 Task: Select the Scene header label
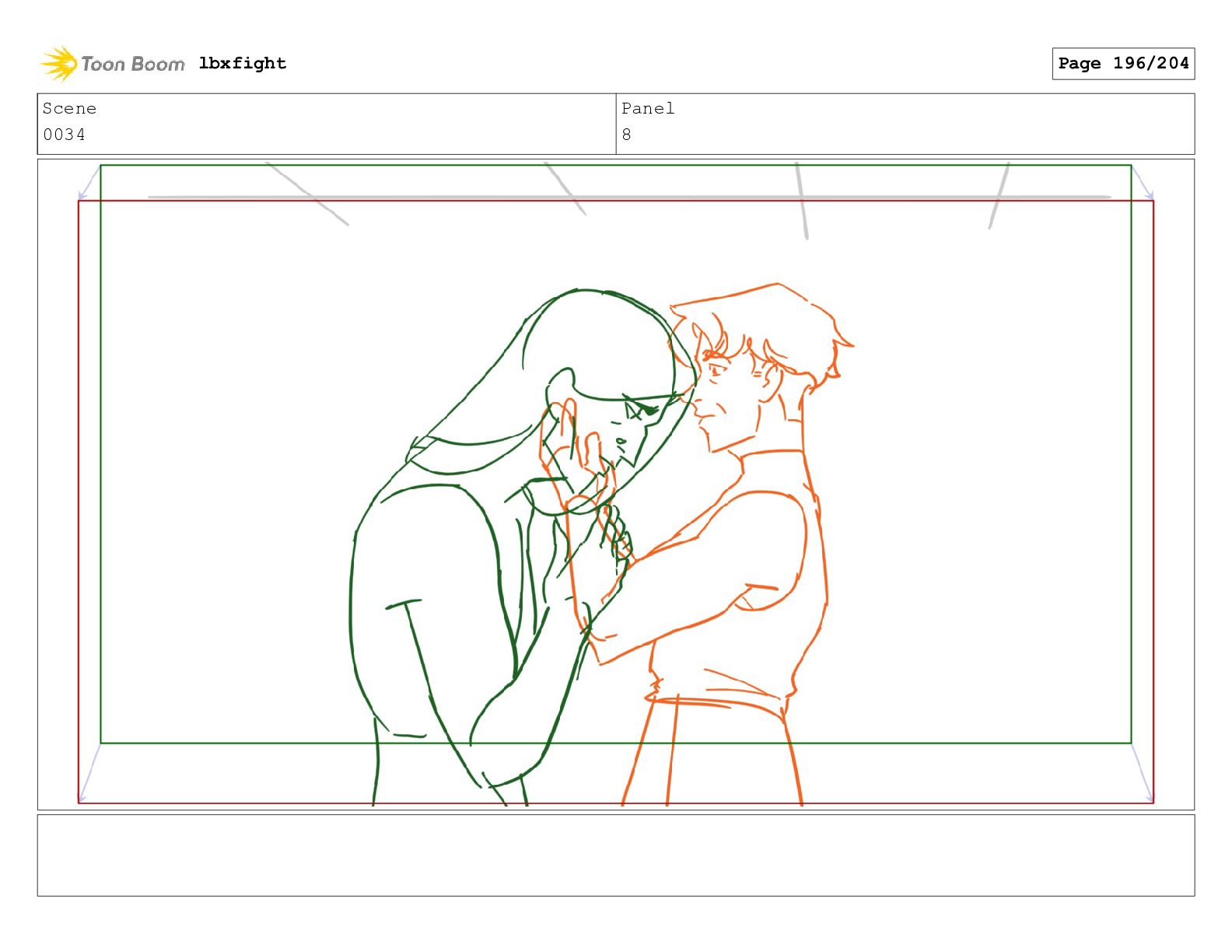pyautogui.click(x=69, y=109)
